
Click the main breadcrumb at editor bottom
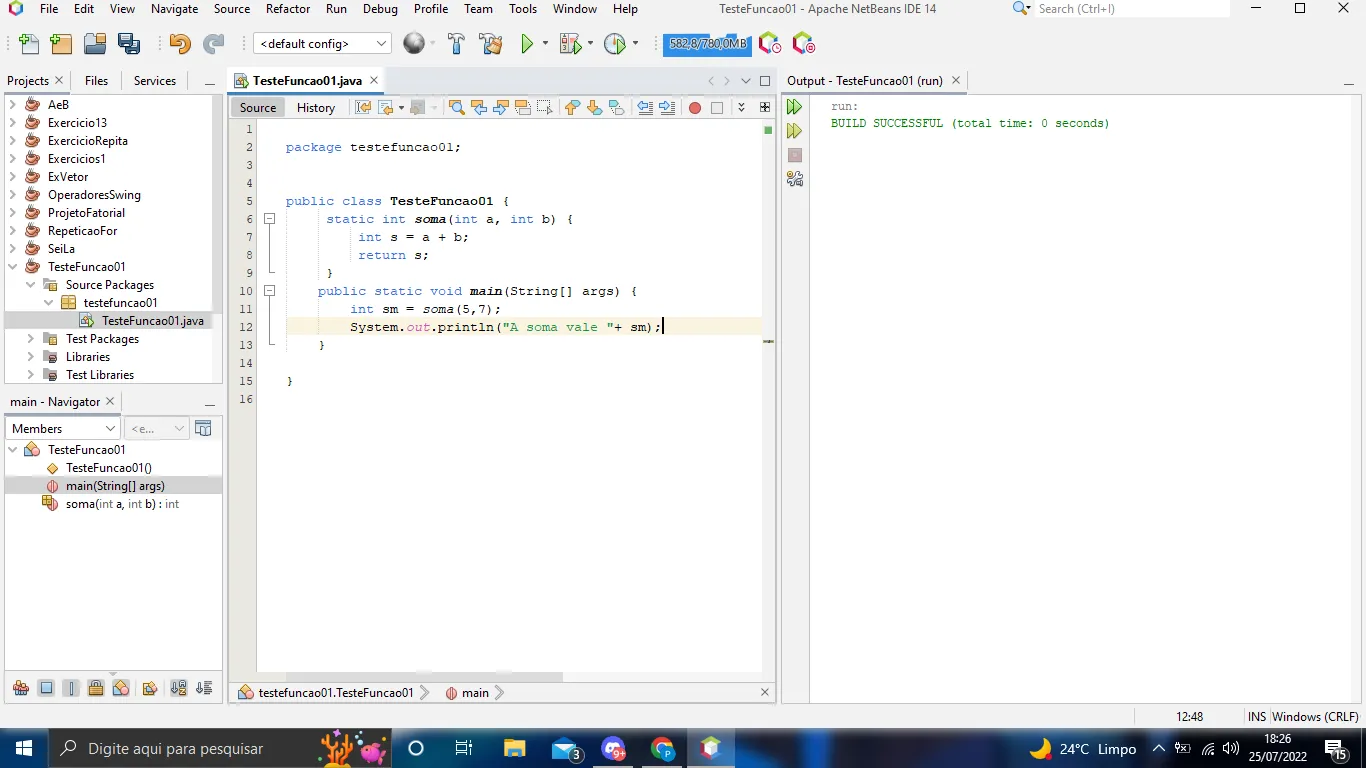pos(475,693)
